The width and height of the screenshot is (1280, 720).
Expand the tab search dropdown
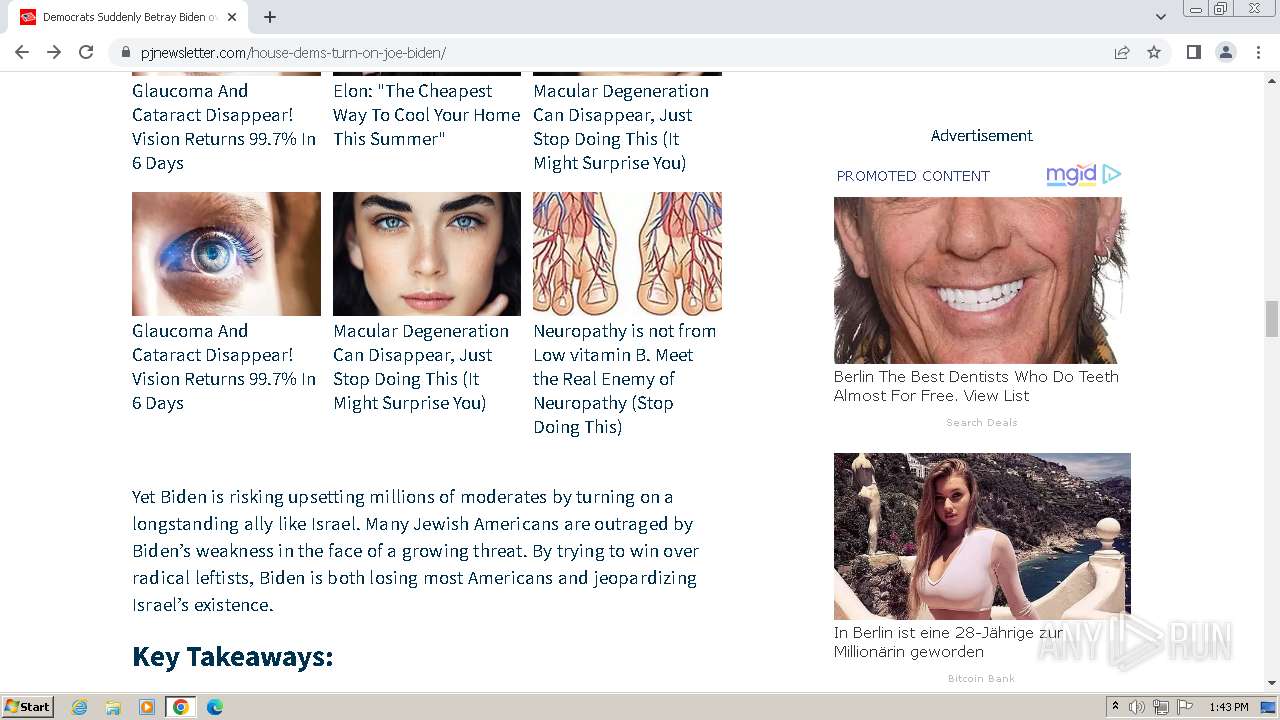[1160, 17]
